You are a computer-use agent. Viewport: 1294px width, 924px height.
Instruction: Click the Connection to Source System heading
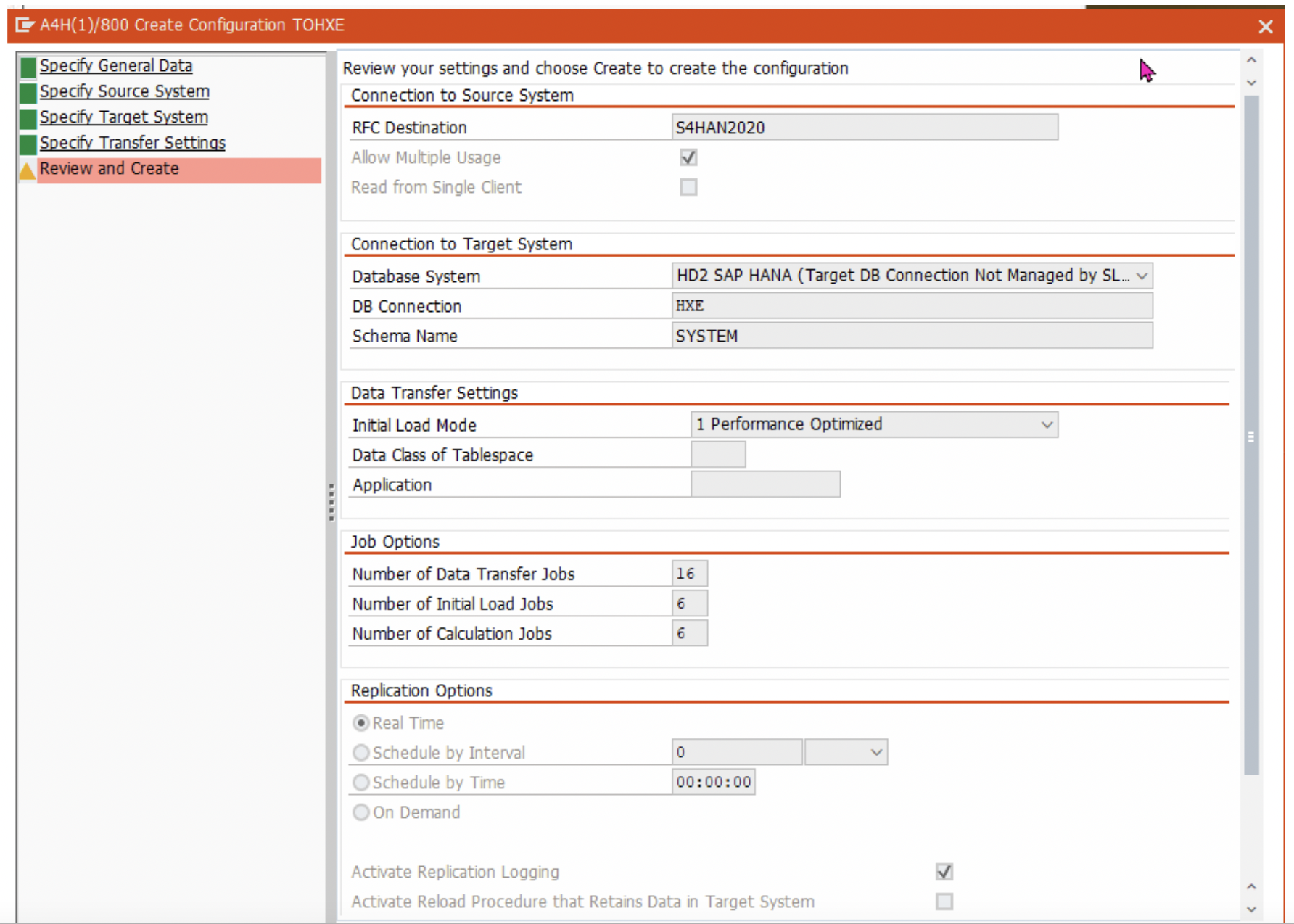pyautogui.click(x=462, y=95)
